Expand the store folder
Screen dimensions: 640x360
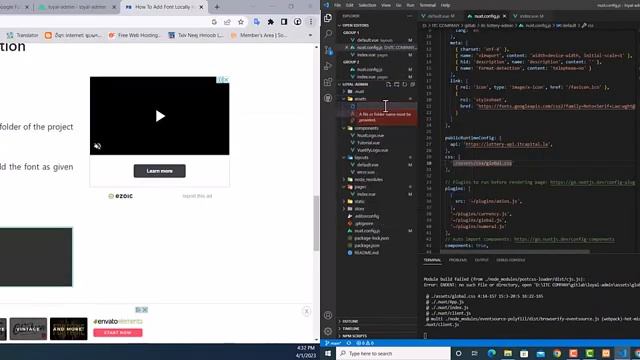359,209
